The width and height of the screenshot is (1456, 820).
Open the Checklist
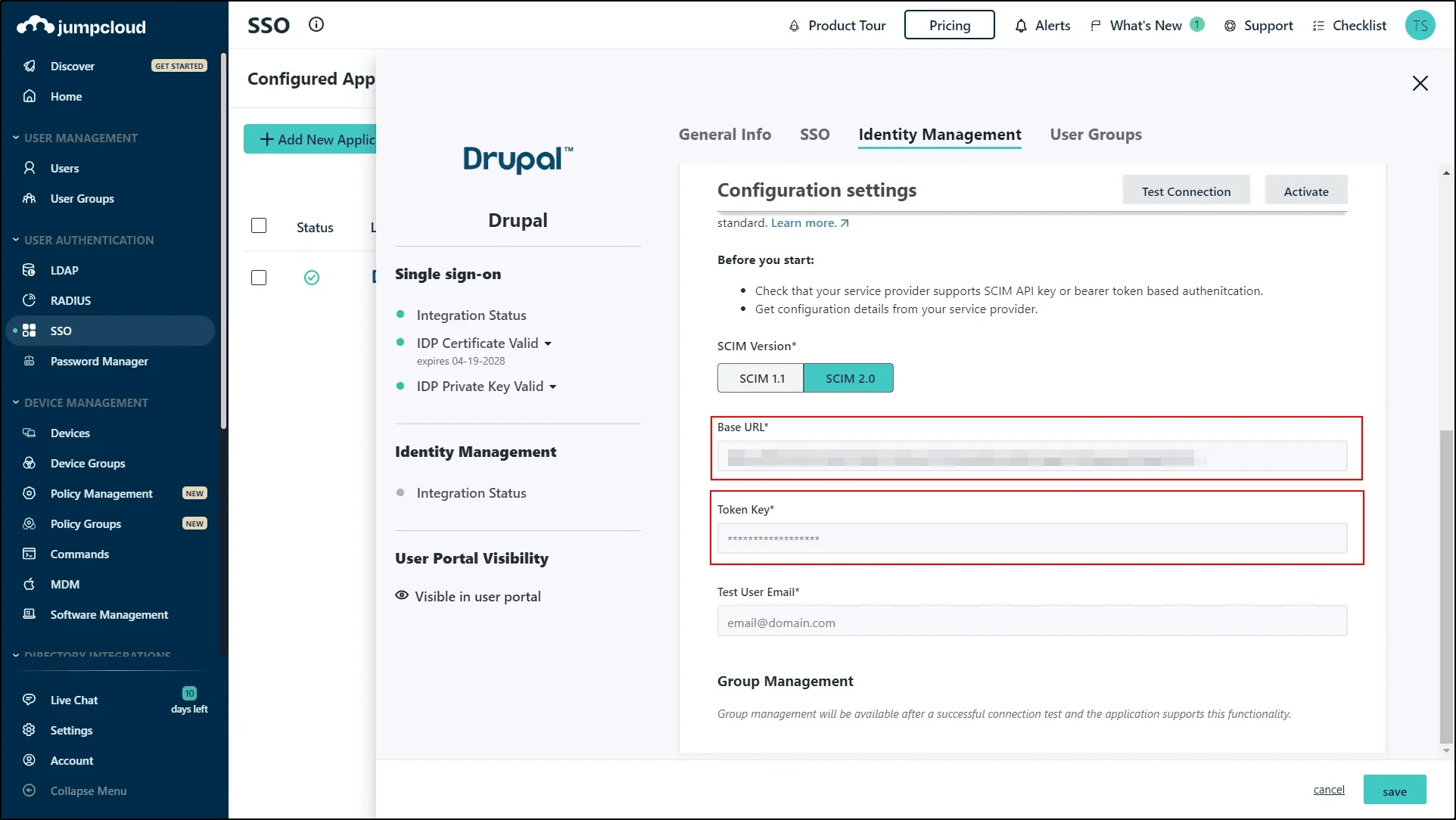1349,25
